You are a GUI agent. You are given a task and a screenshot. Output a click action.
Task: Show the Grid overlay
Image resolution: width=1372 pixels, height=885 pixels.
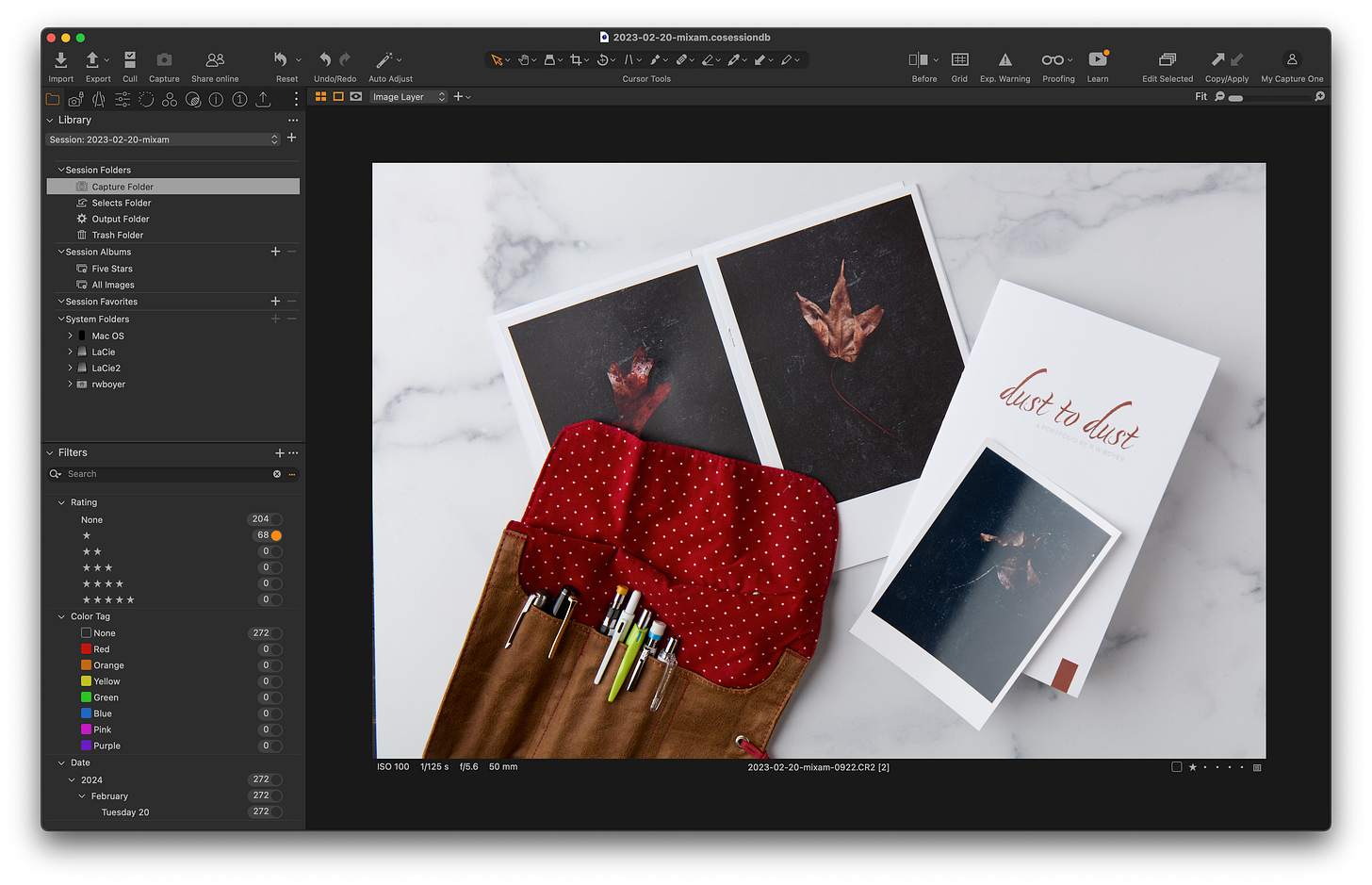coord(959,61)
